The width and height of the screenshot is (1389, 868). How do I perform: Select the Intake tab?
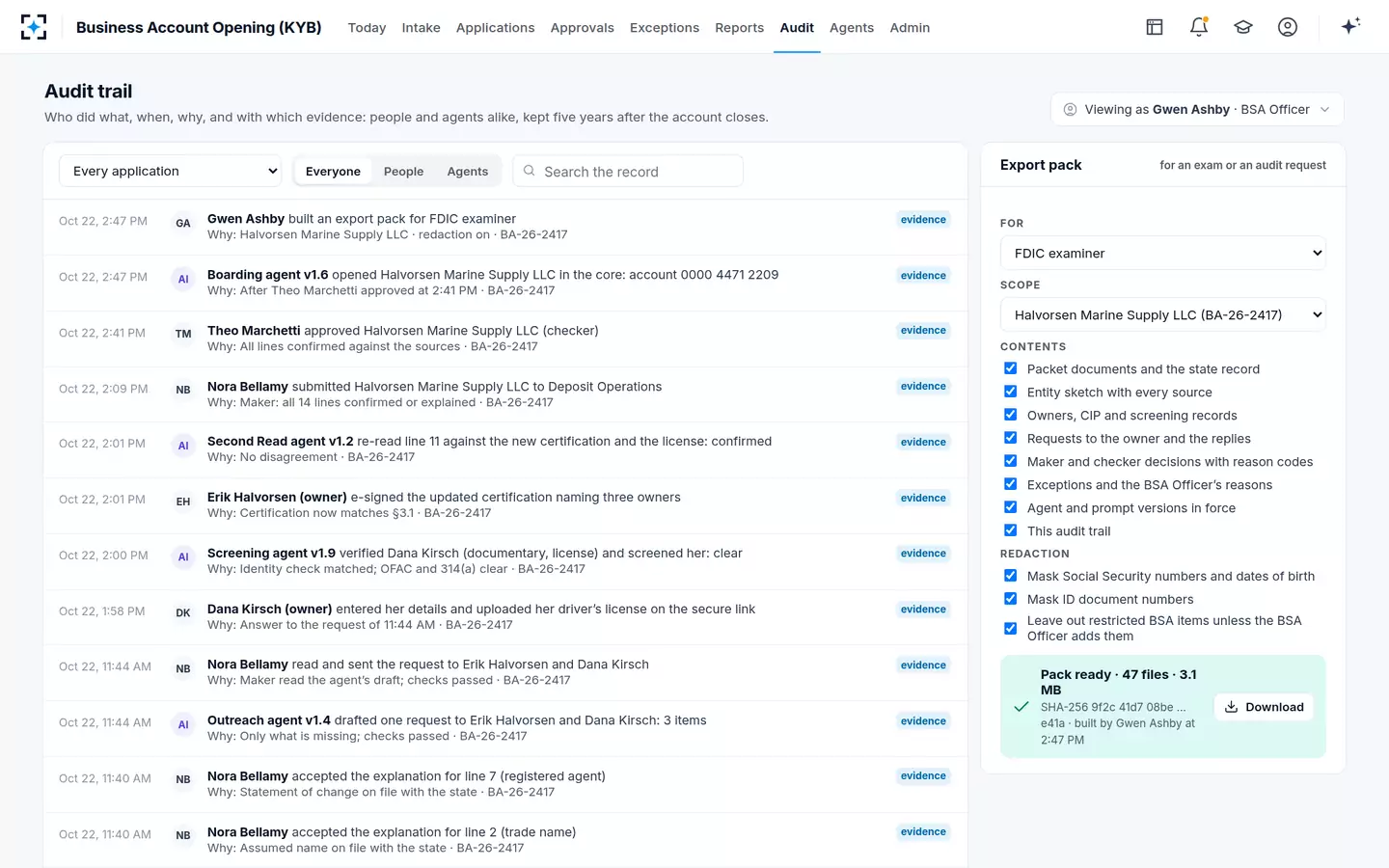[x=422, y=27]
